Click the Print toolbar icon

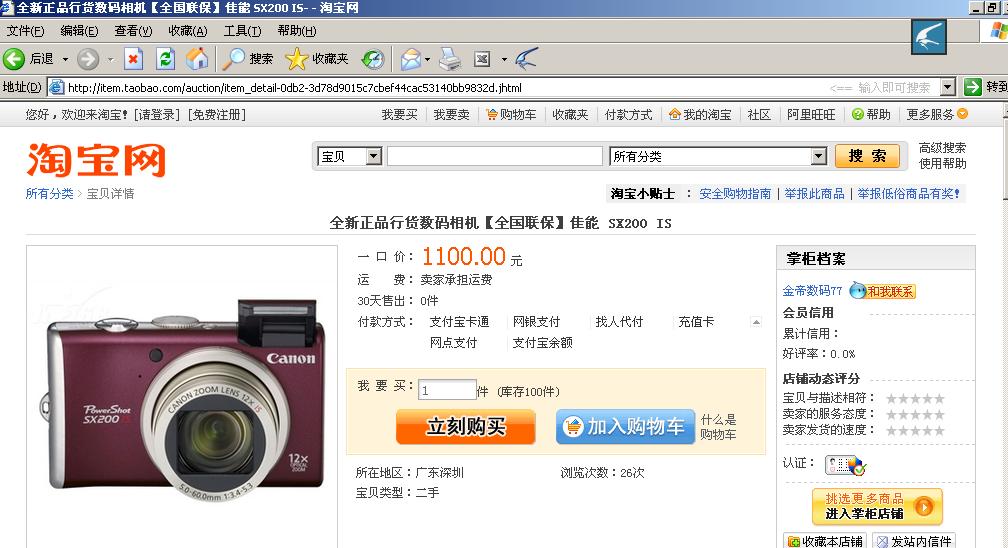click(x=450, y=59)
